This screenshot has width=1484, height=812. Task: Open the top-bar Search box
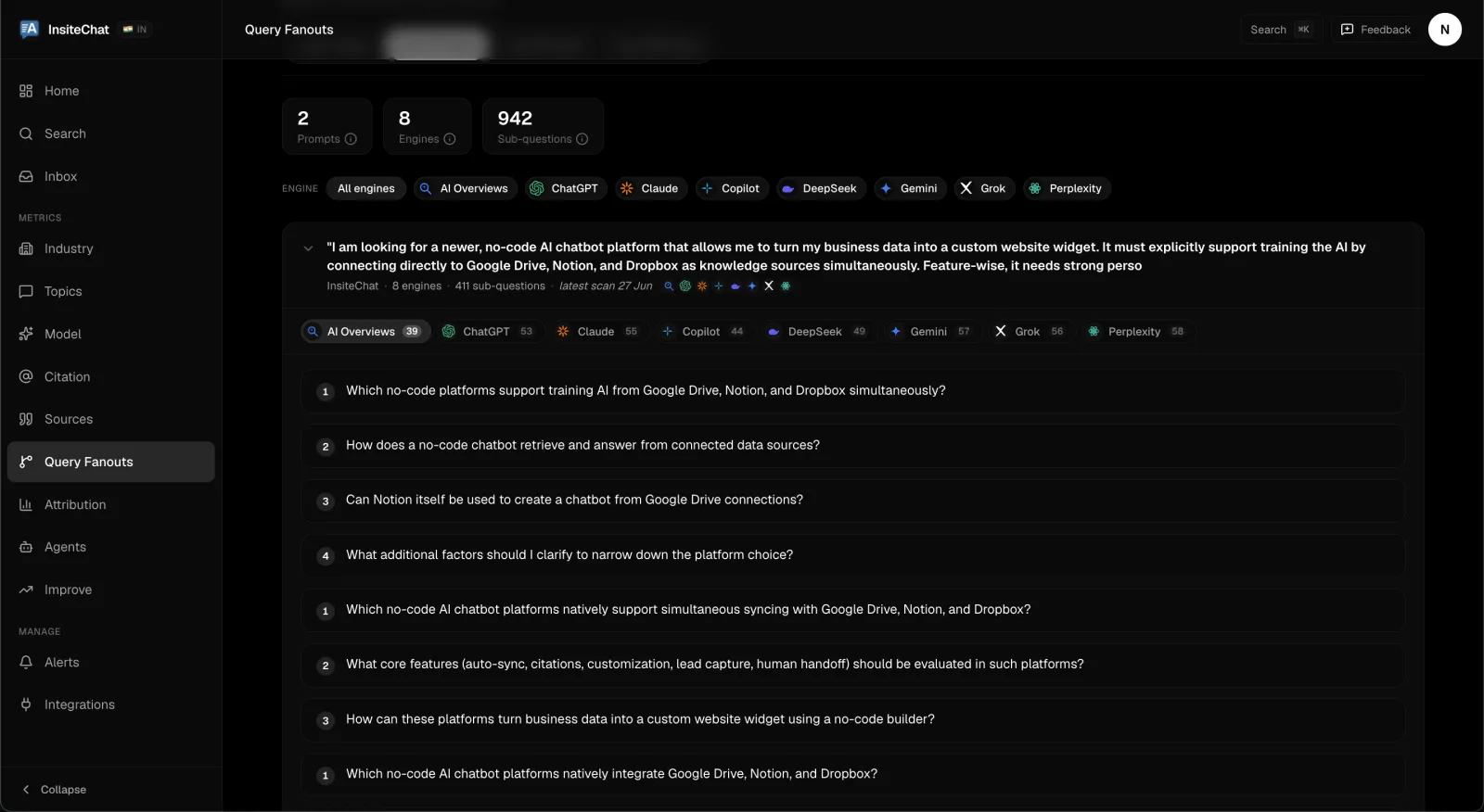[x=1281, y=30]
